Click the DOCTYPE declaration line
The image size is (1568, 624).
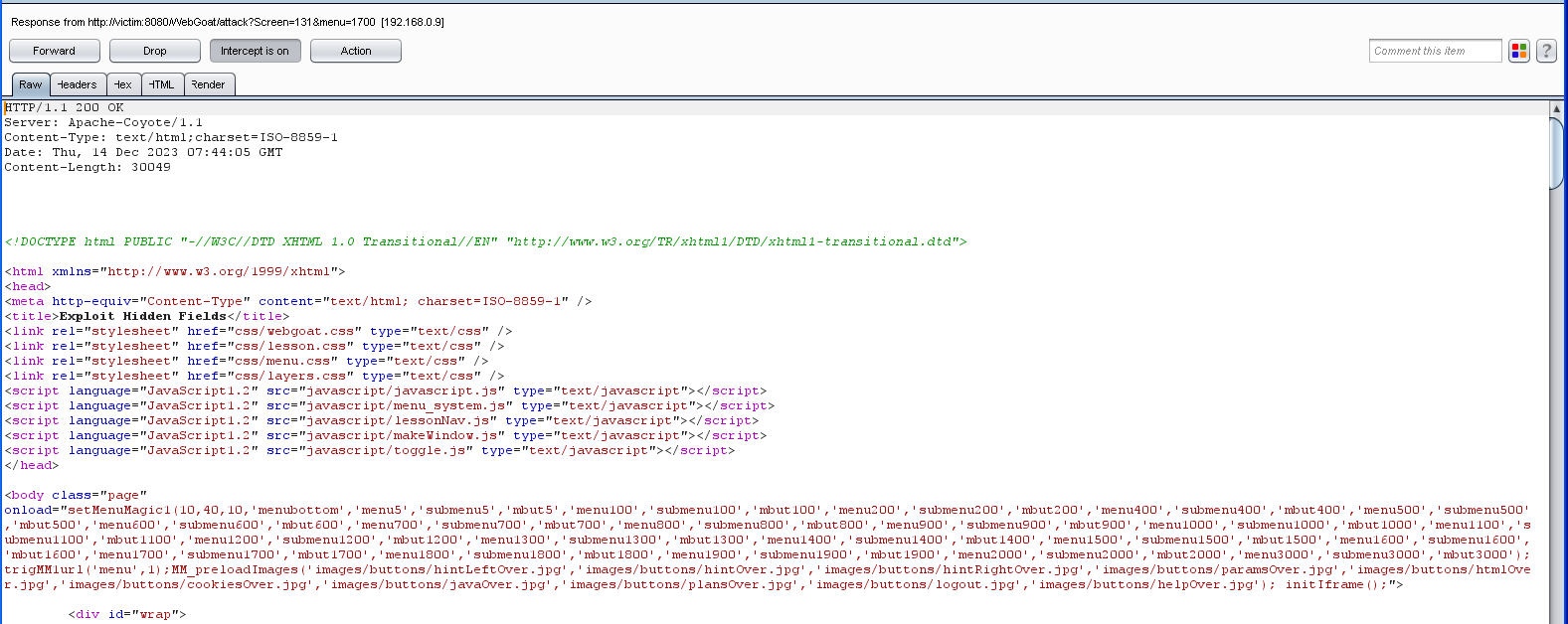pos(486,241)
